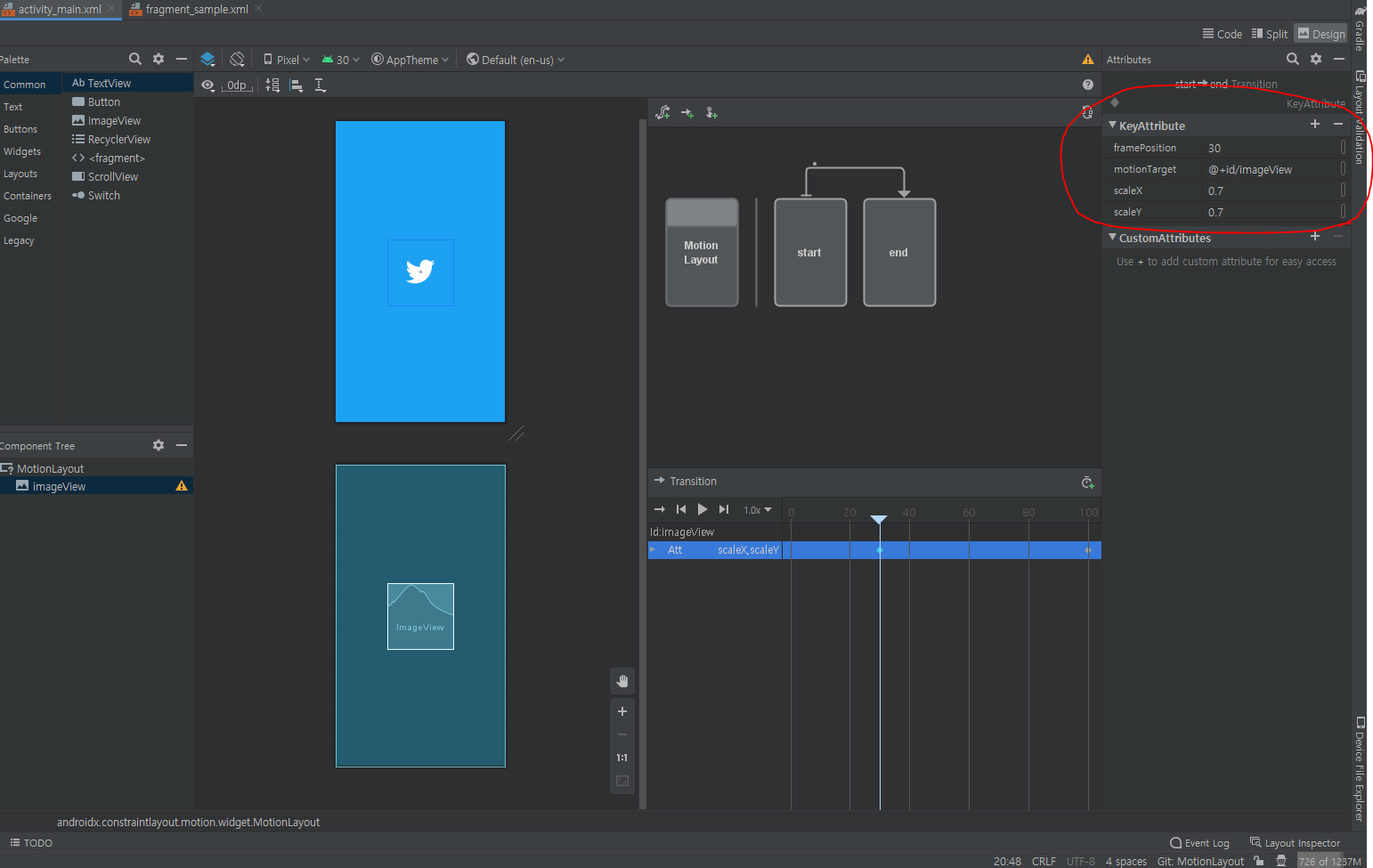This screenshot has width=1373, height=868.
Task: Select the start ConstraintSet box
Action: [x=810, y=253]
